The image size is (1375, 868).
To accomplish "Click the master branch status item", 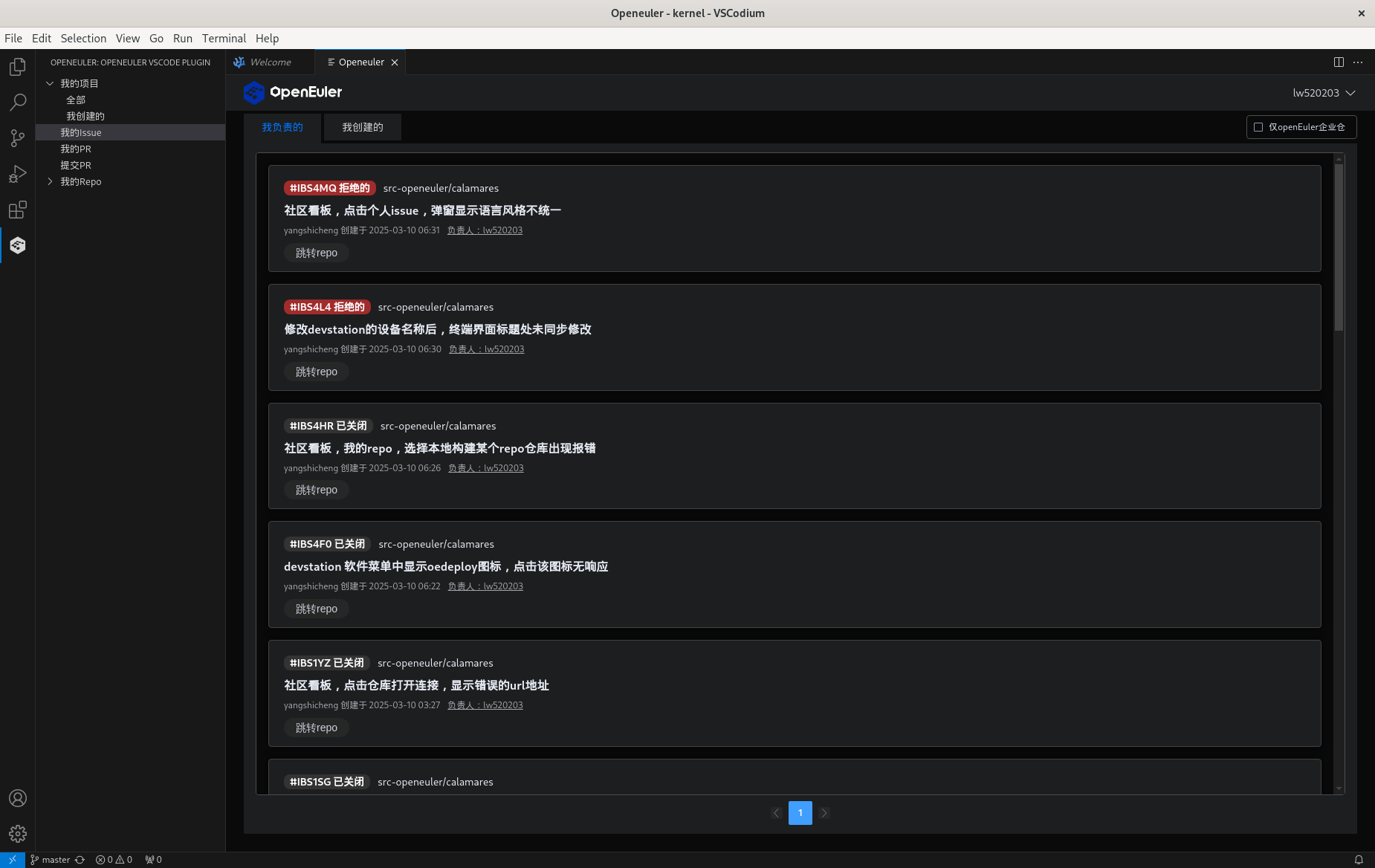I will pyautogui.click(x=50, y=860).
